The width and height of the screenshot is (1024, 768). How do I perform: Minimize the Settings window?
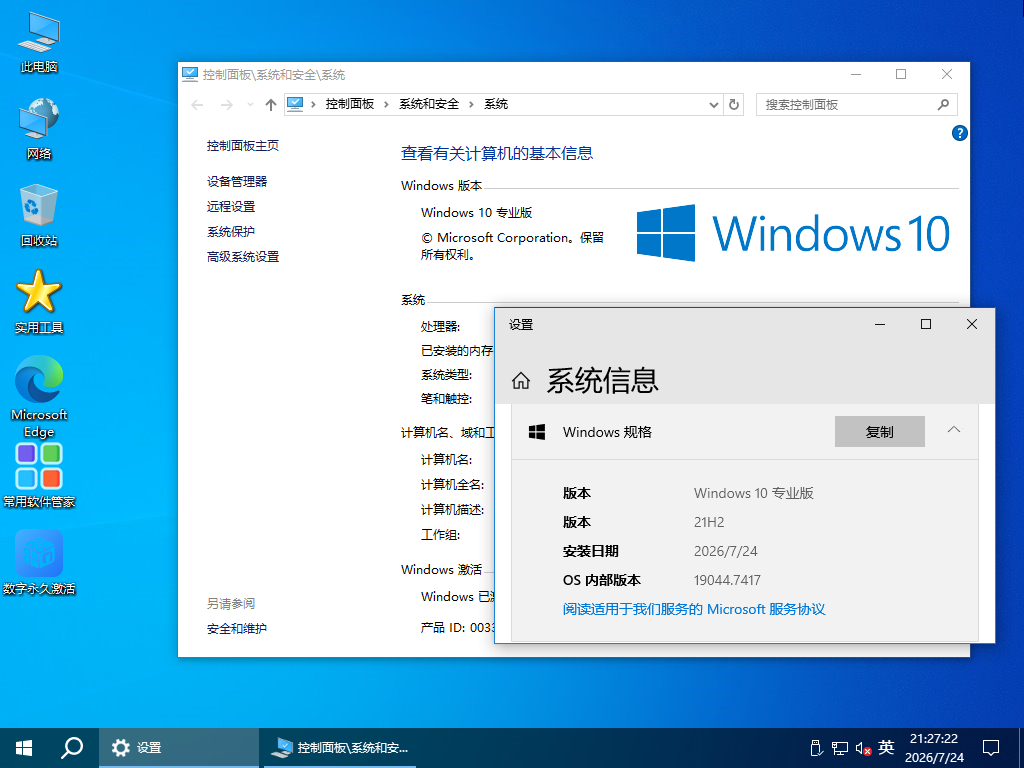coord(880,325)
